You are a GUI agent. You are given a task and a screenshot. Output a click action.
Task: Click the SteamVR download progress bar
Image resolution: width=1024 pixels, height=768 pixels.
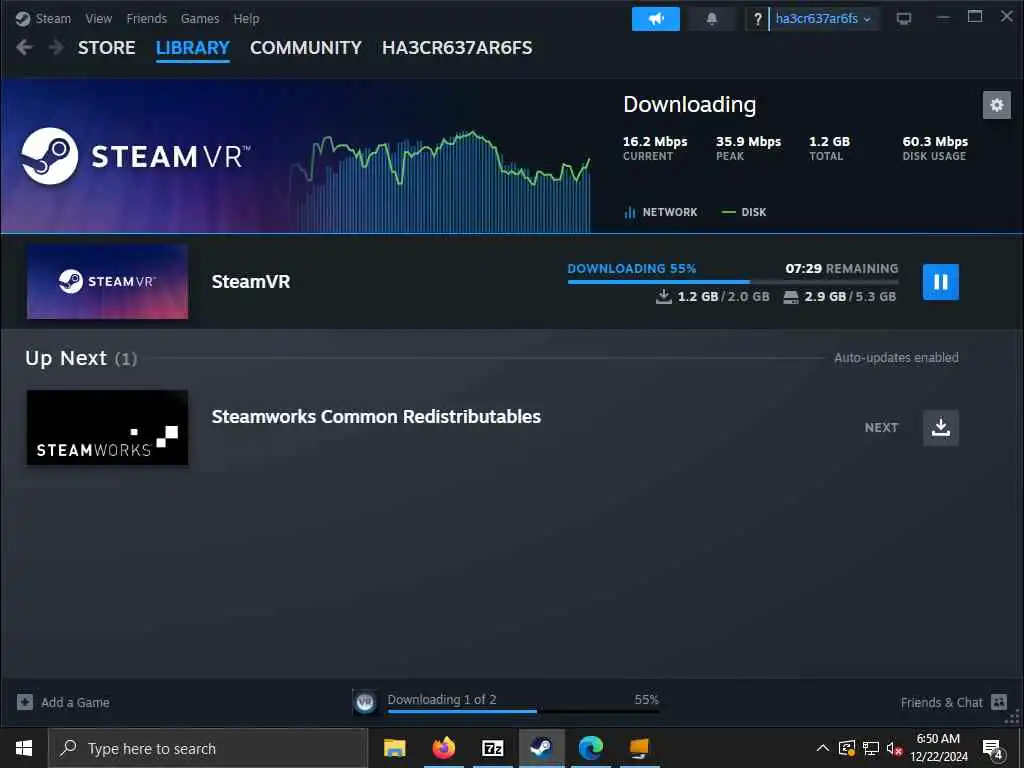(x=733, y=281)
